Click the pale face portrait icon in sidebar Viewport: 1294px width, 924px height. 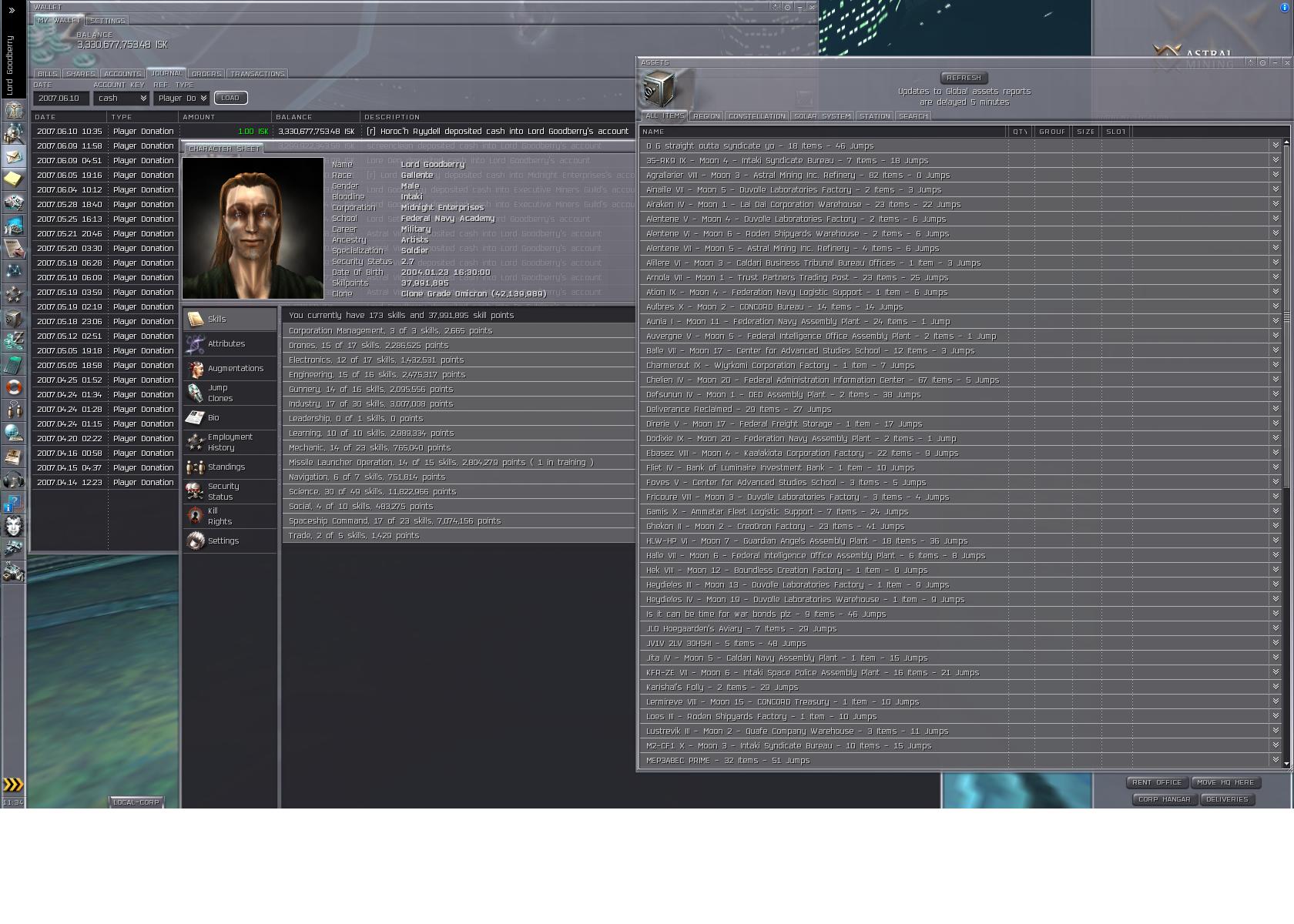pos(14,526)
